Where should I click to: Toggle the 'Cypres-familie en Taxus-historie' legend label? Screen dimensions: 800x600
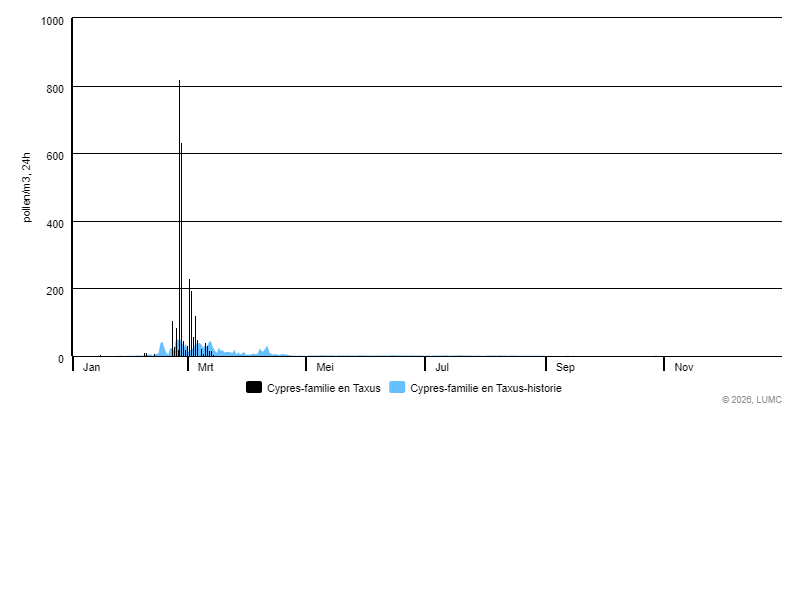[485, 388]
